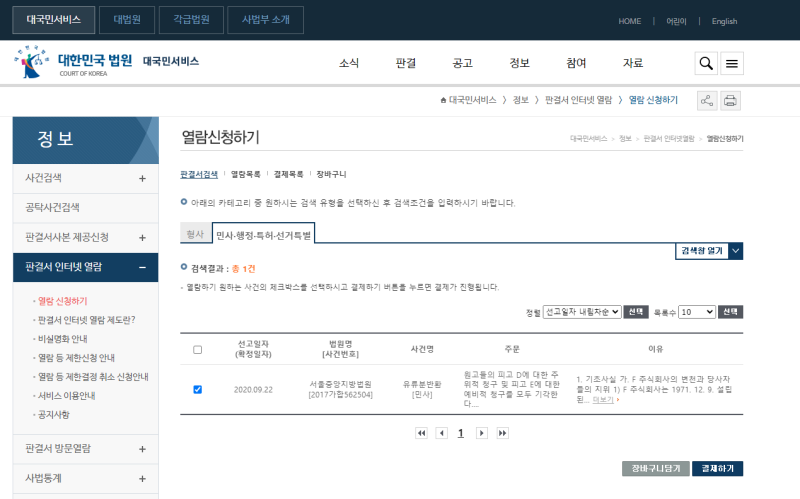Switch to the 형사 tab
This screenshot has width=800, height=499.
coord(195,234)
